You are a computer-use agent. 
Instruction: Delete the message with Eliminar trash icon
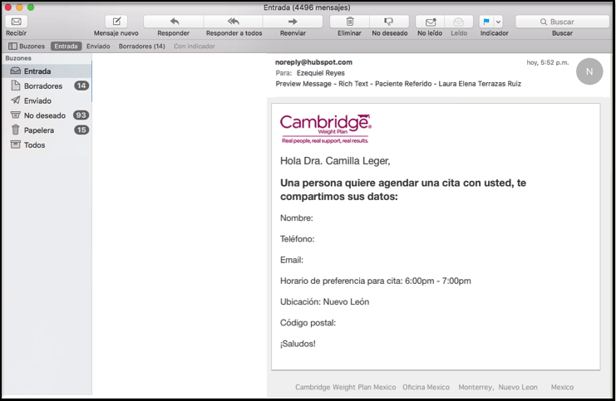click(x=350, y=22)
